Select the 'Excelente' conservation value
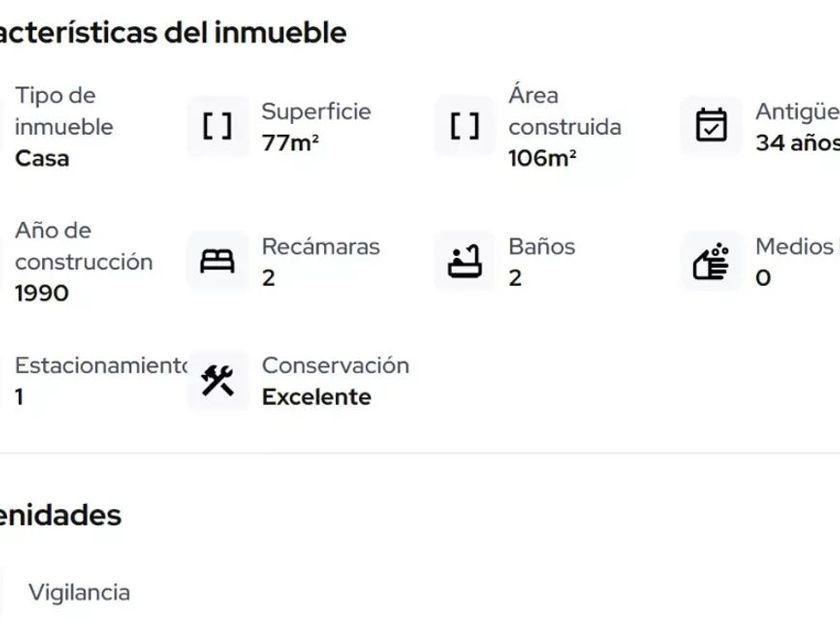Image resolution: width=840 pixels, height=630 pixels. tap(316, 397)
